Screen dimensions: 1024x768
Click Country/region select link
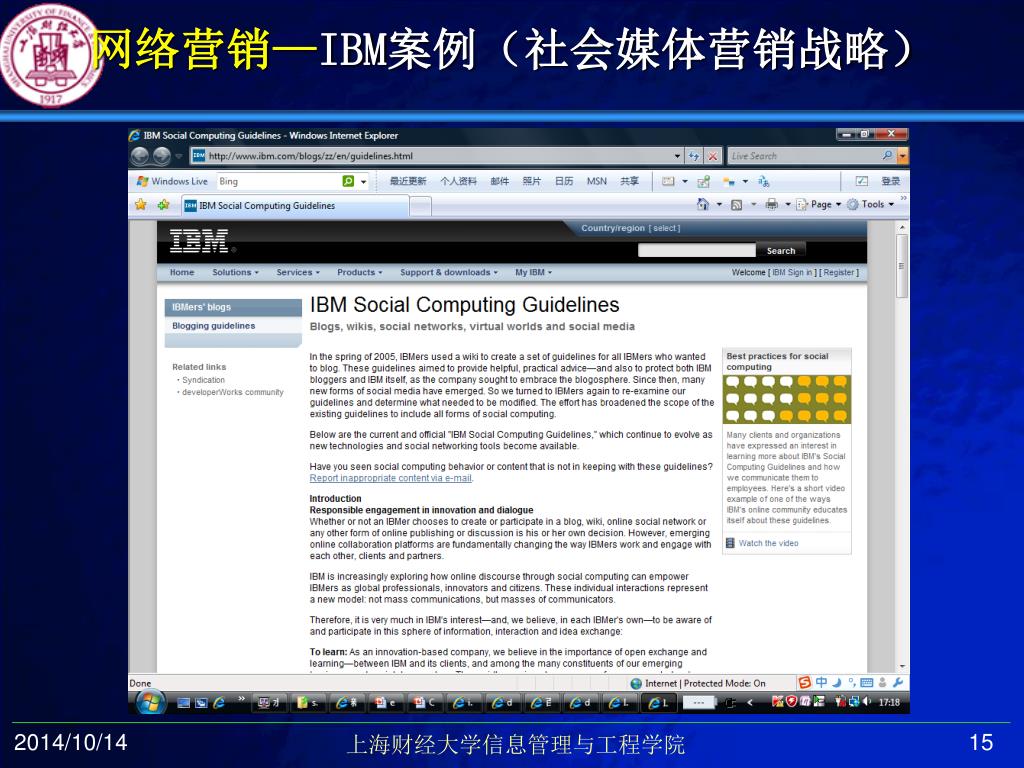click(665, 228)
